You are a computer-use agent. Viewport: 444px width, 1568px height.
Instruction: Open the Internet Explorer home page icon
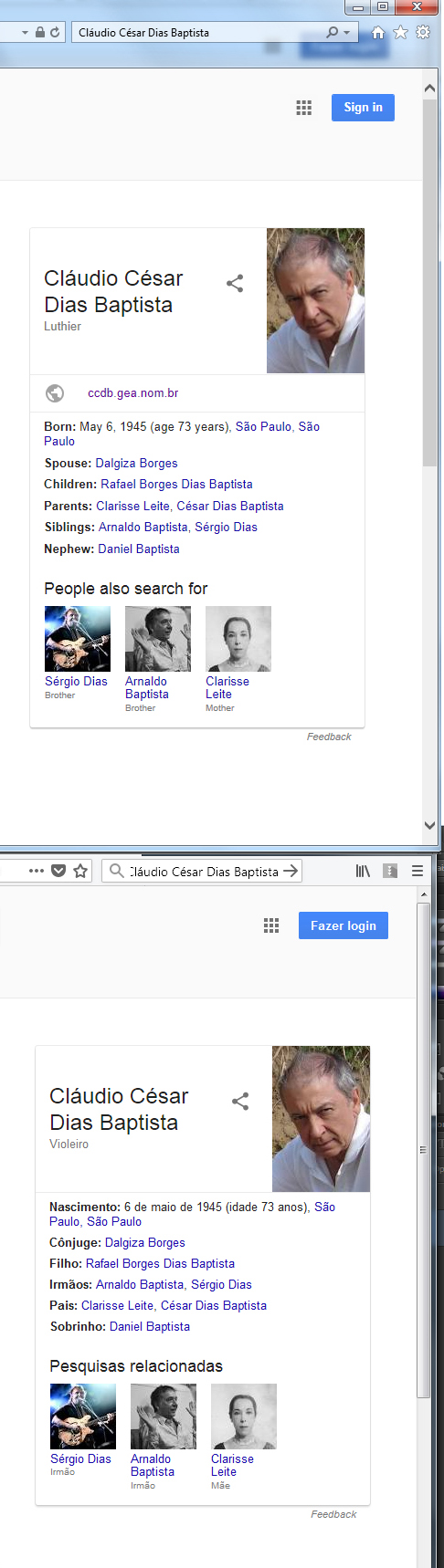coord(378,32)
